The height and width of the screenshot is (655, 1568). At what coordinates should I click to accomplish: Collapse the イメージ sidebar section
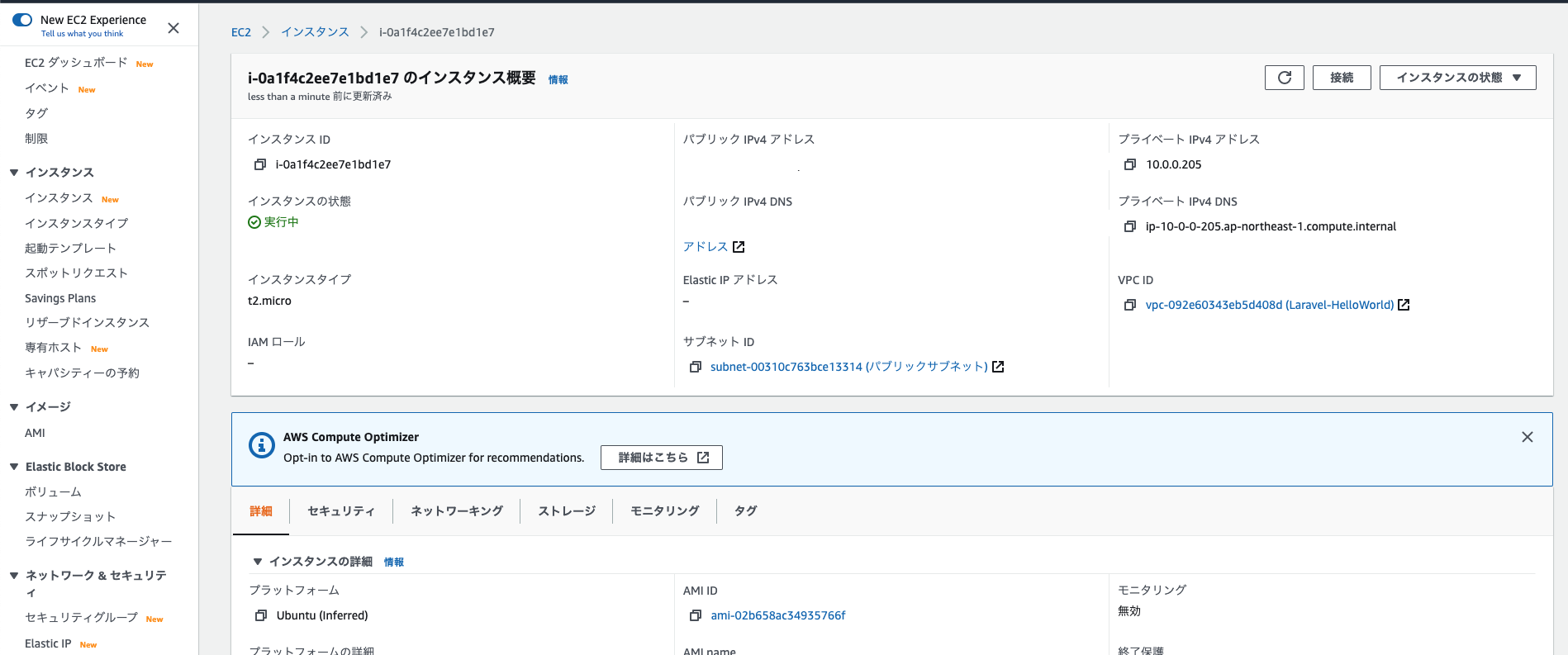(14, 407)
